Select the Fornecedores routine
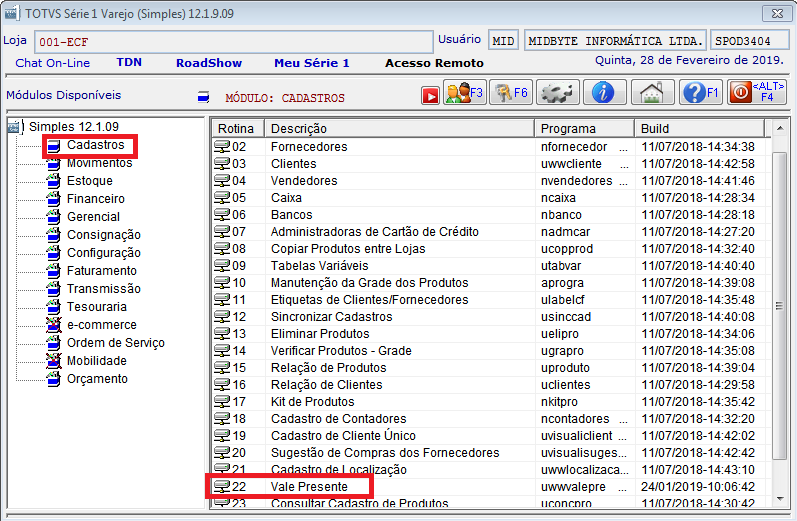 [309, 147]
